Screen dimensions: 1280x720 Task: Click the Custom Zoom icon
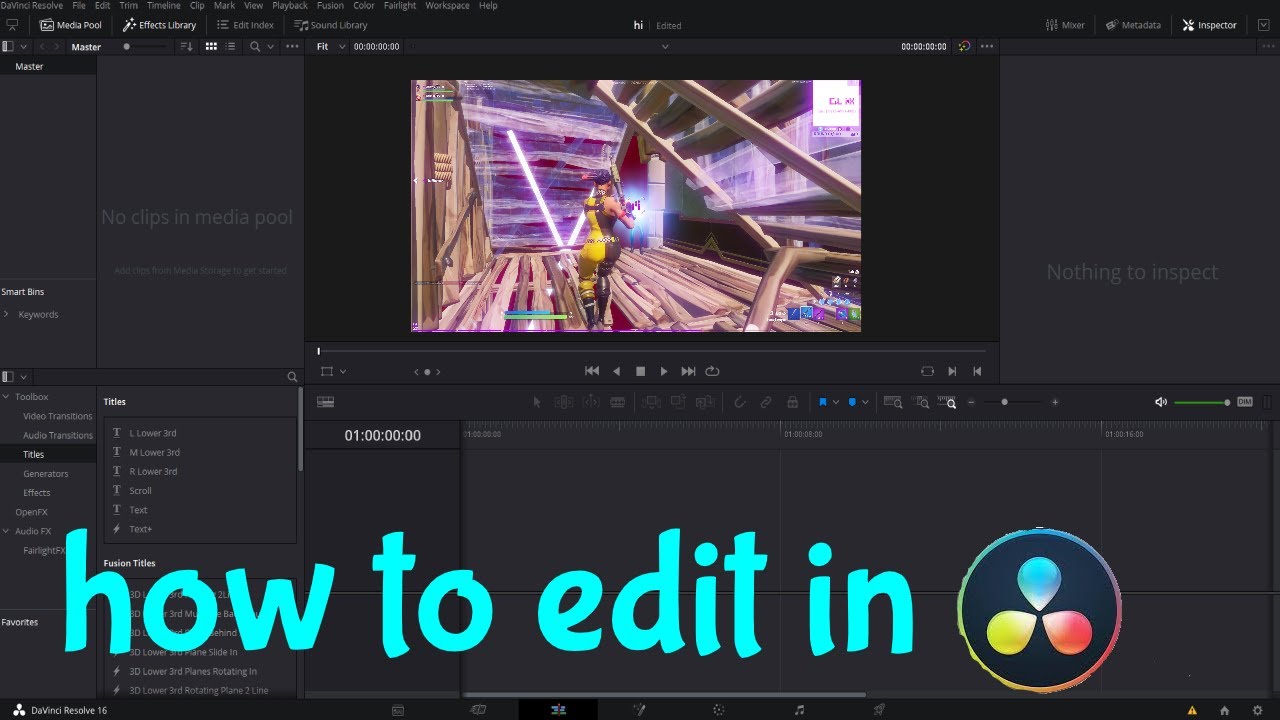[949, 402]
